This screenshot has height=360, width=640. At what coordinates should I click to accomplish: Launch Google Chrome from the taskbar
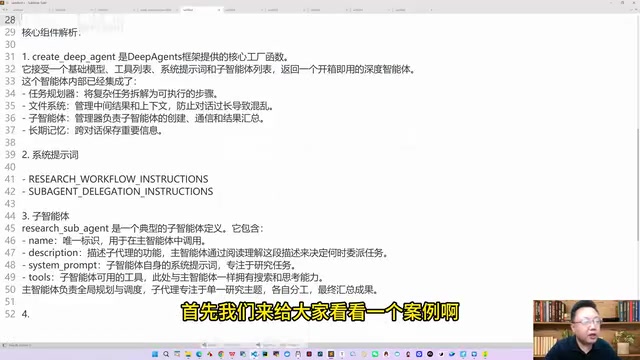(221, 354)
